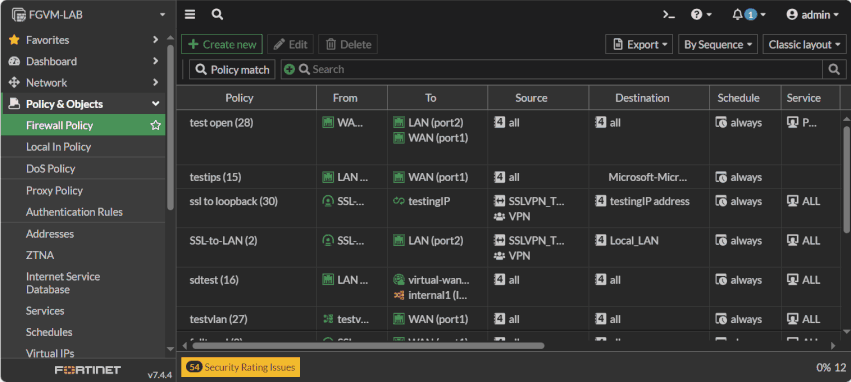Click VPN group icon in SSL-to-LAN row

coord(499,256)
